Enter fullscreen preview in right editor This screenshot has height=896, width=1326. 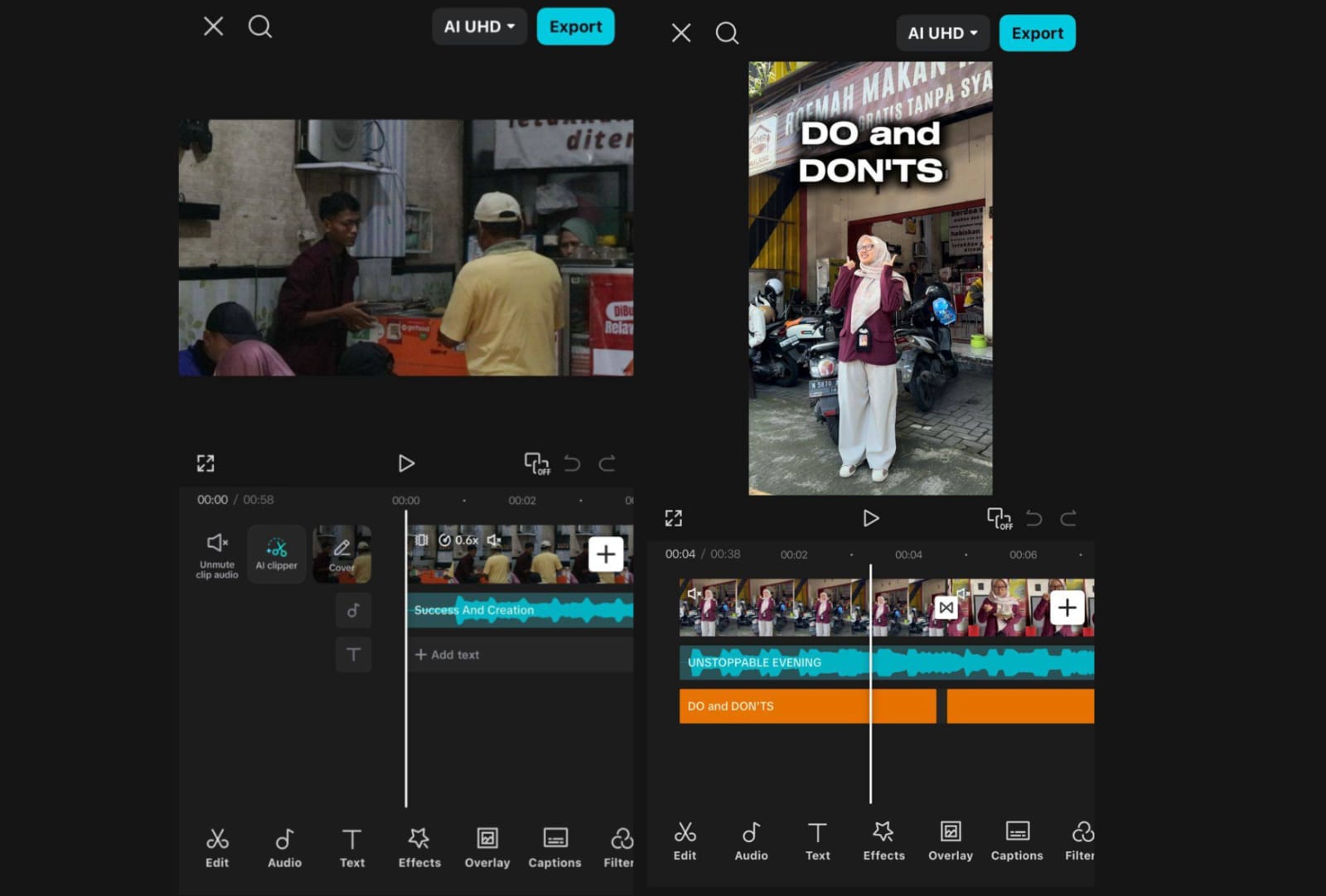point(673,519)
